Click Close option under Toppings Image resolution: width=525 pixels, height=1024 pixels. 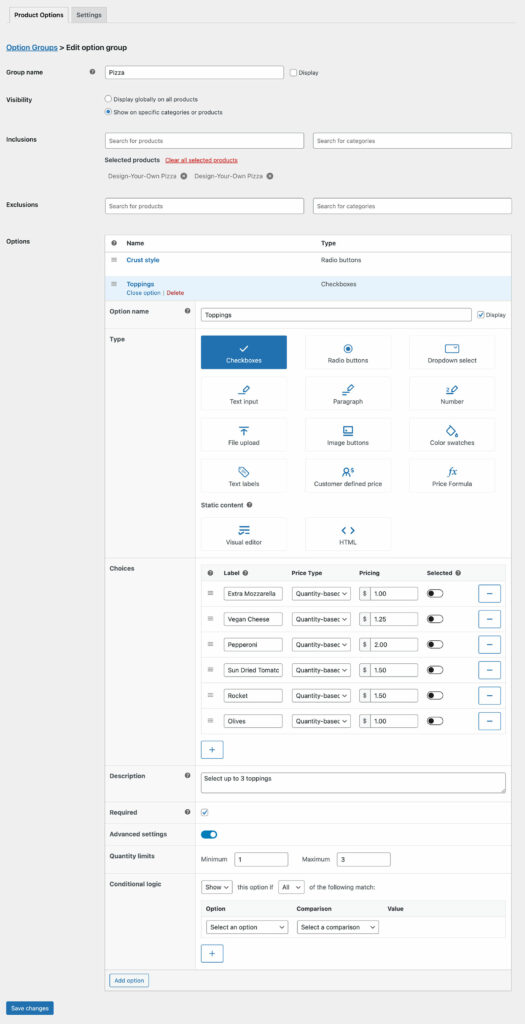click(143, 293)
